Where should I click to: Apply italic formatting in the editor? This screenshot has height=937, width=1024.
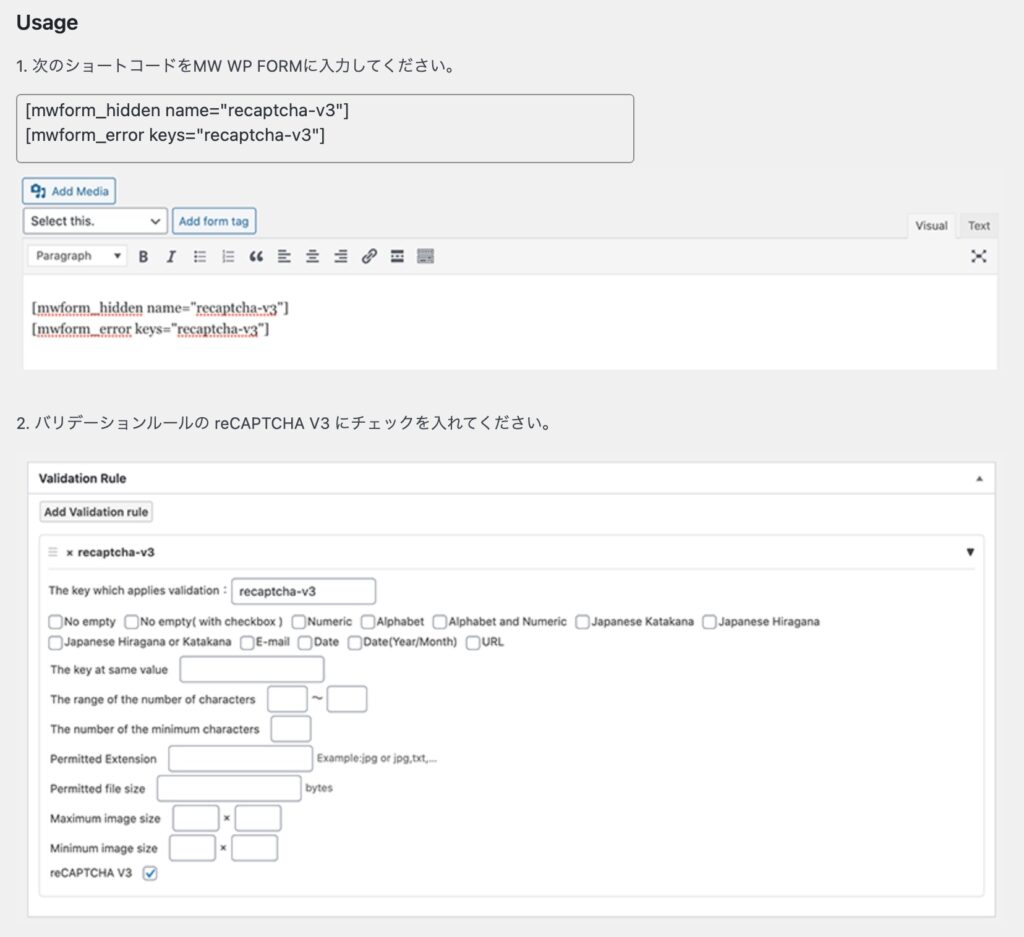[x=171, y=257]
